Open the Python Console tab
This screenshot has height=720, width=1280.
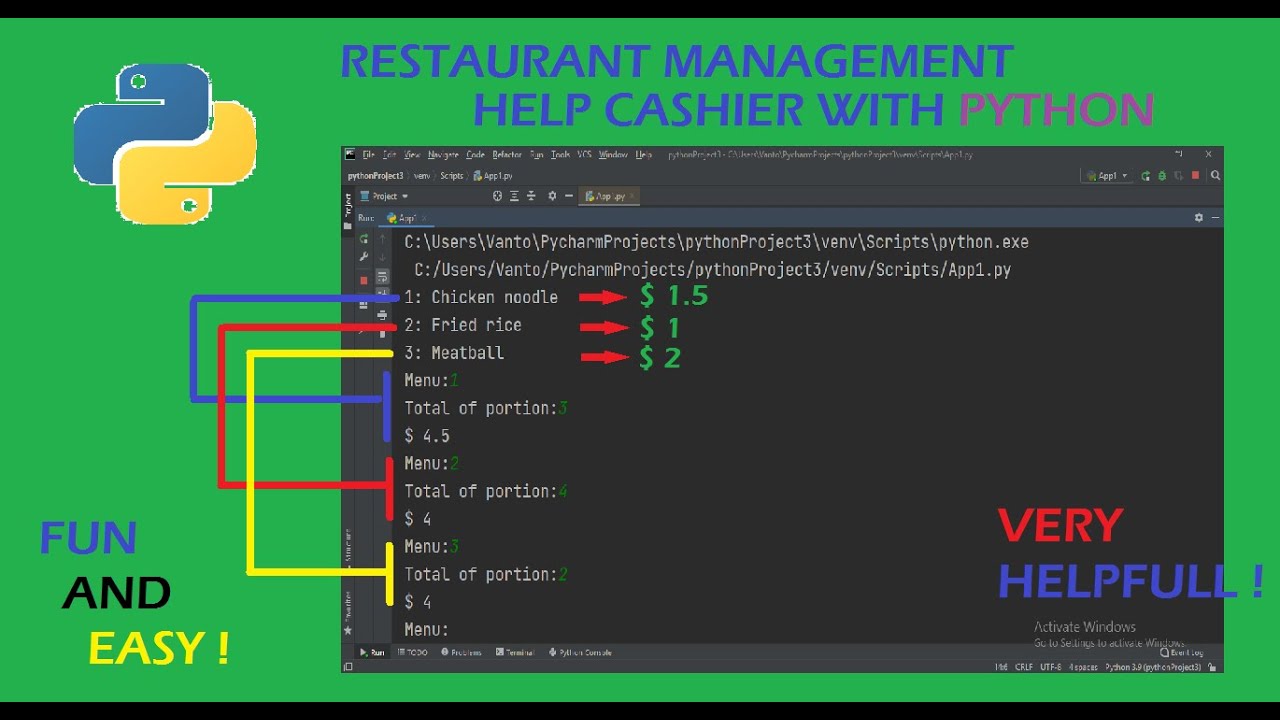point(580,652)
